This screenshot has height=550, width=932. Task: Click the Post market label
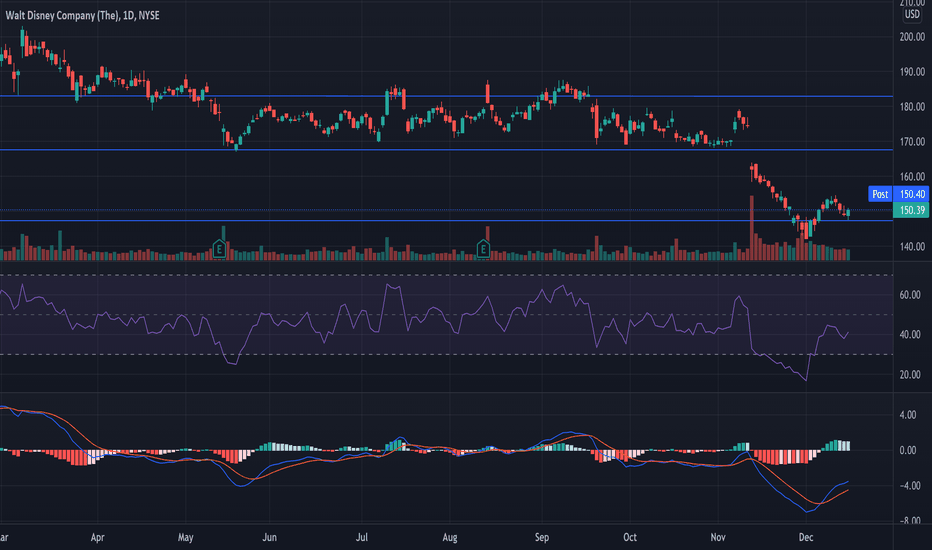point(880,194)
